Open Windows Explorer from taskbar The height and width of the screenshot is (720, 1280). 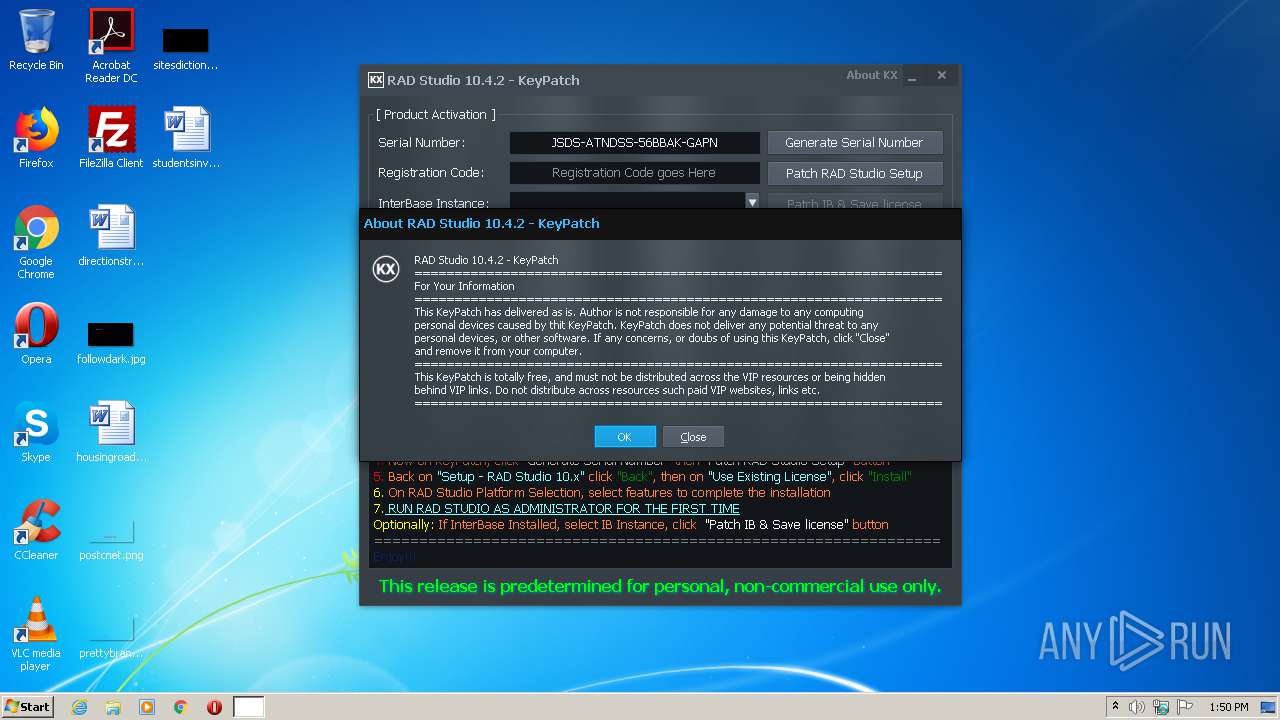coord(113,707)
